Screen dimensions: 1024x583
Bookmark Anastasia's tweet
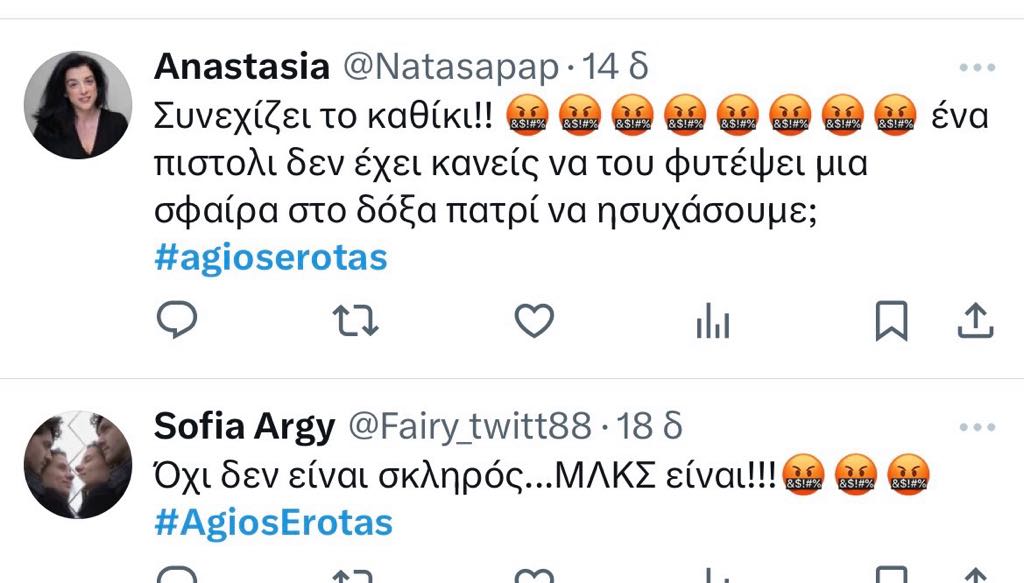pyautogui.click(x=891, y=321)
